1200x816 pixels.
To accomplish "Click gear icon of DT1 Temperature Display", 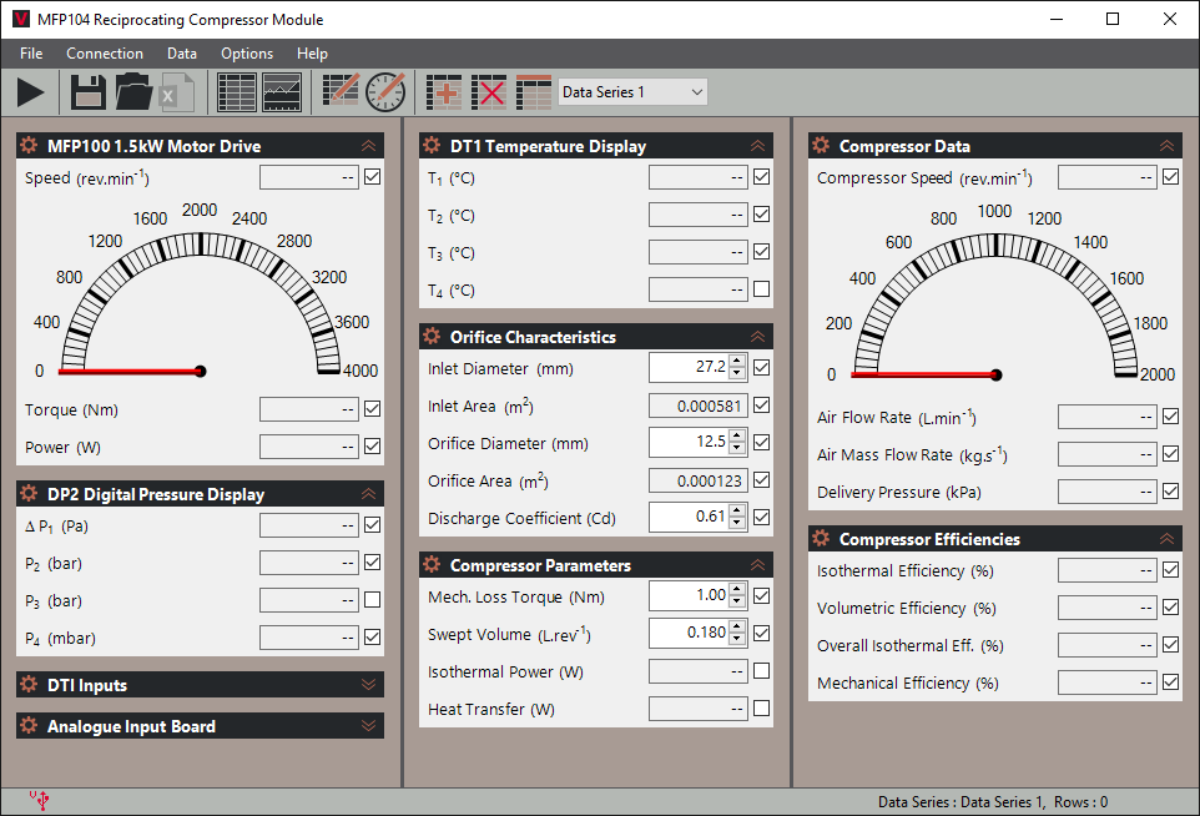I will click(431, 145).
